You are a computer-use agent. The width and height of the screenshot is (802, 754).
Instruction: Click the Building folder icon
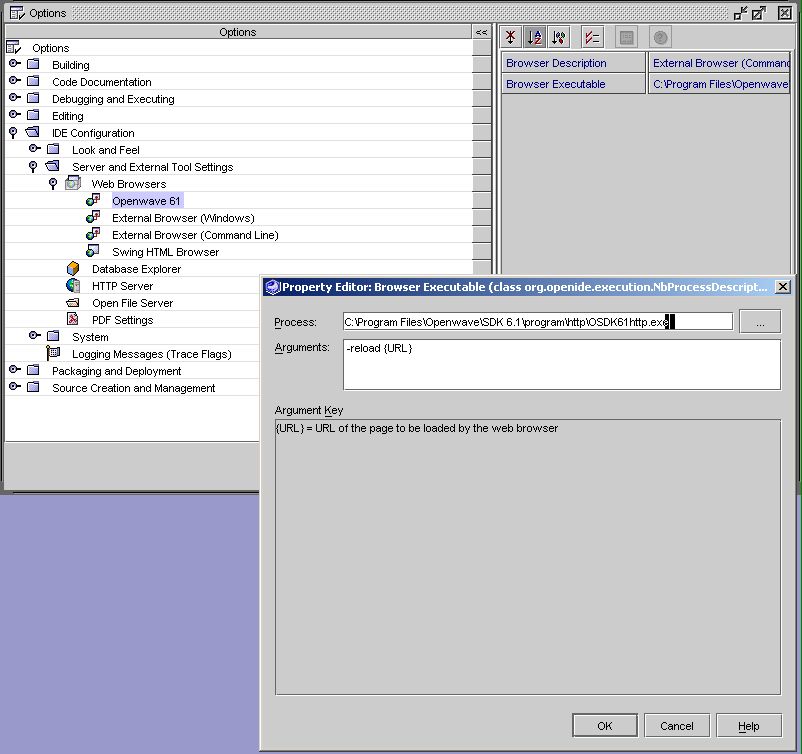[33, 64]
